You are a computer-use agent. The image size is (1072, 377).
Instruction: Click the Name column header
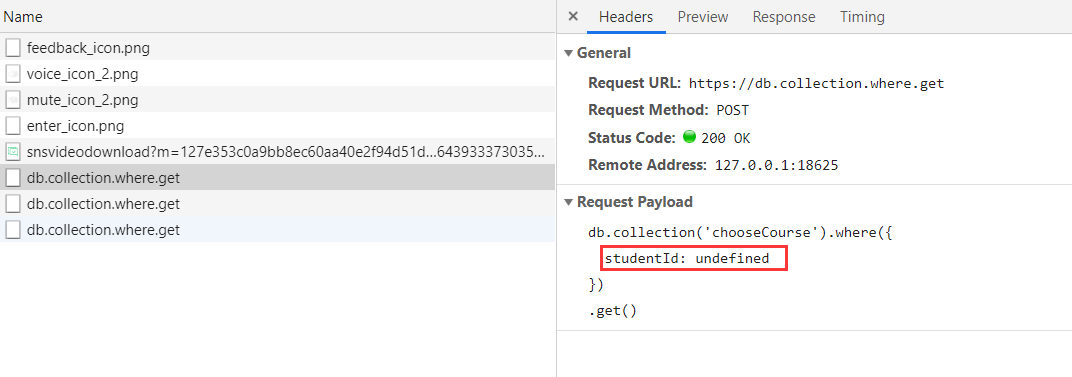coord(278,17)
